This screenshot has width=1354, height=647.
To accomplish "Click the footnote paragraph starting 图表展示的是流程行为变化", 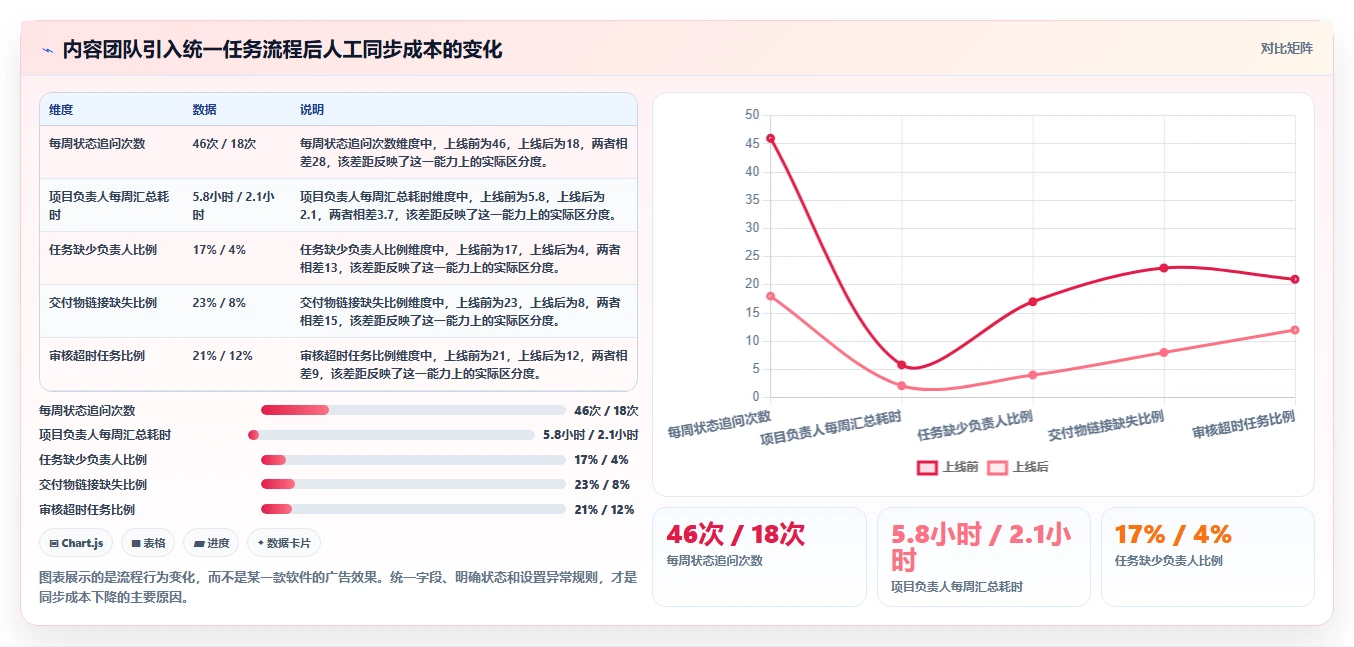I will [338, 588].
